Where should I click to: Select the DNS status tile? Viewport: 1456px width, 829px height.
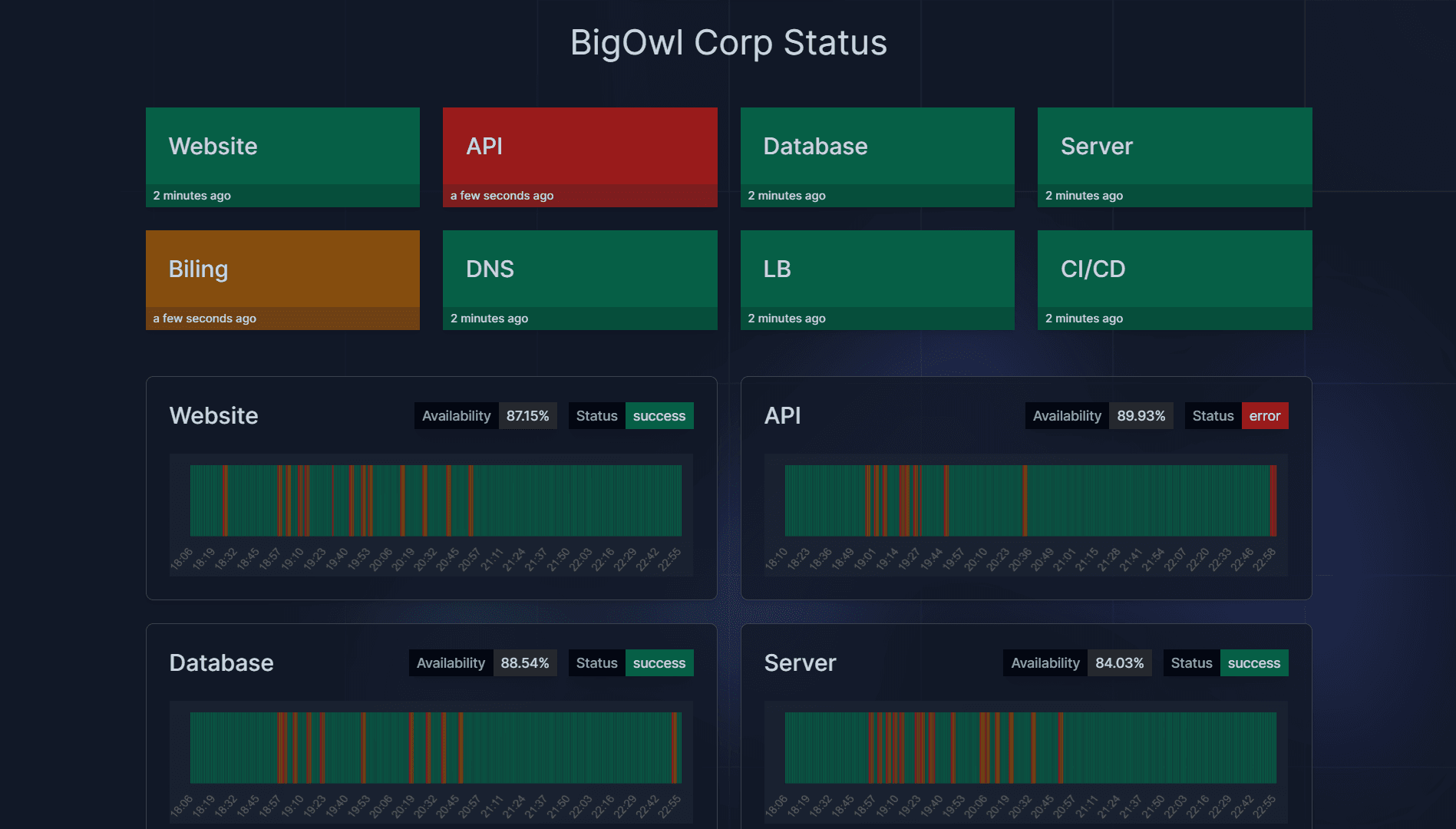click(579, 279)
